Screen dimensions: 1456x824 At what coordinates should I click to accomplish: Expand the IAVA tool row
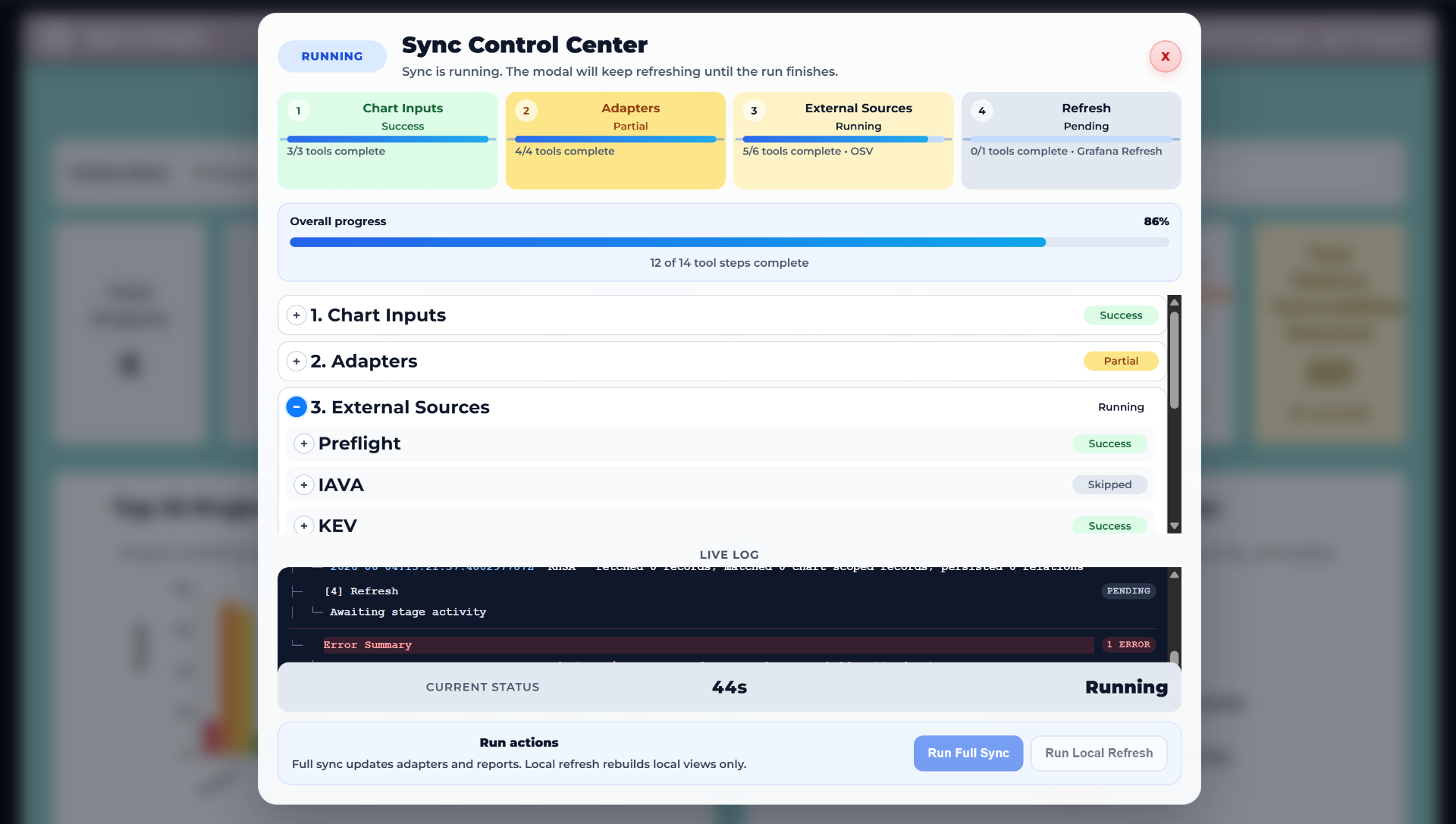pyautogui.click(x=304, y=485)
